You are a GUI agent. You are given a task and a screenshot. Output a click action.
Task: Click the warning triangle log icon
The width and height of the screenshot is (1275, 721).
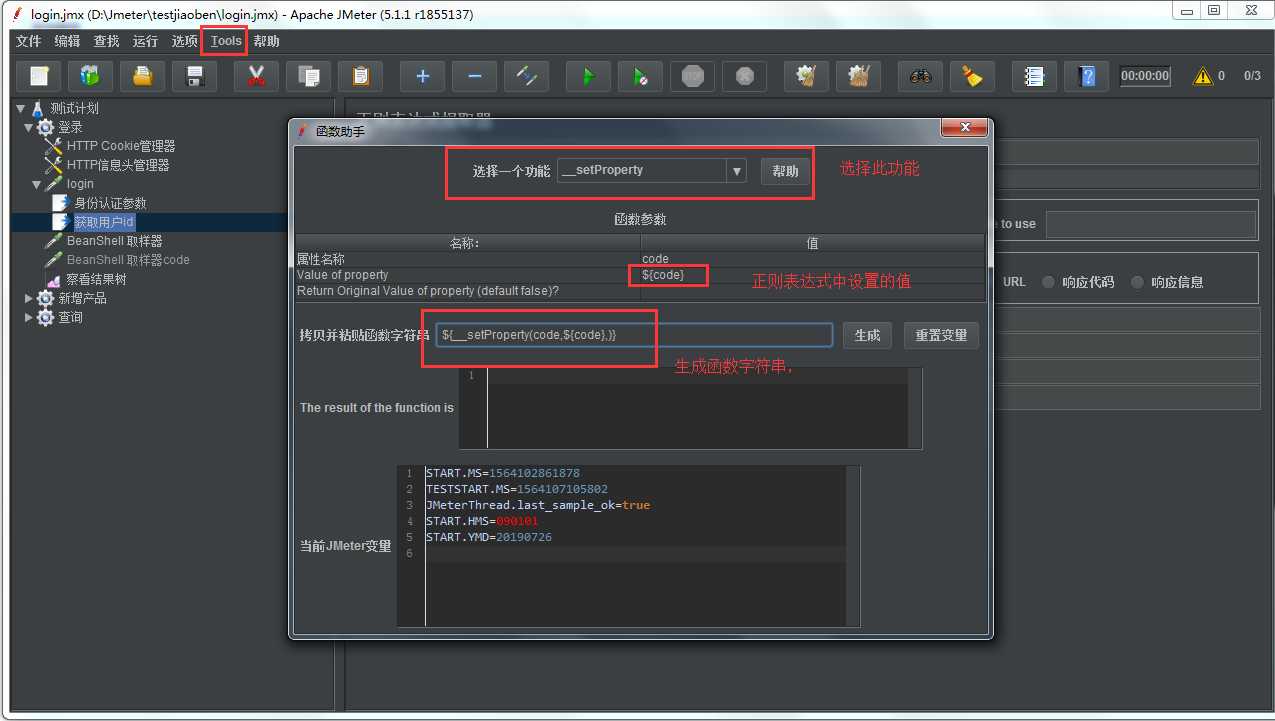pos(1203,76)
